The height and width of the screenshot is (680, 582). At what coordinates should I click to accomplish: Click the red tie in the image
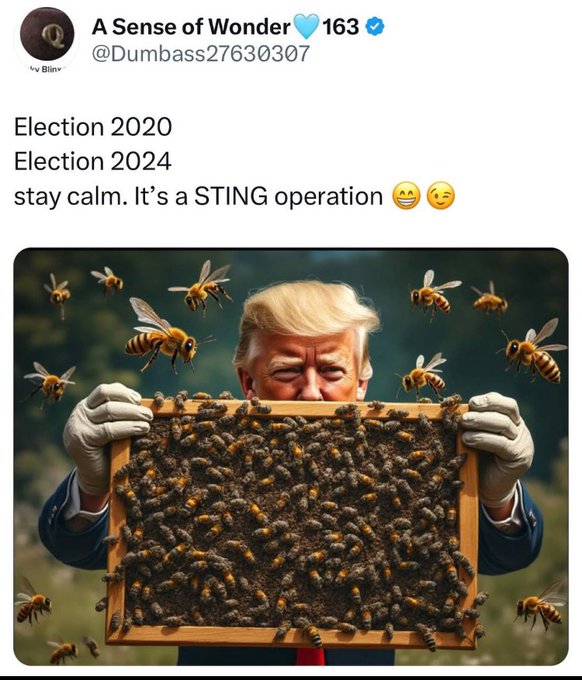tap(310, 657)
